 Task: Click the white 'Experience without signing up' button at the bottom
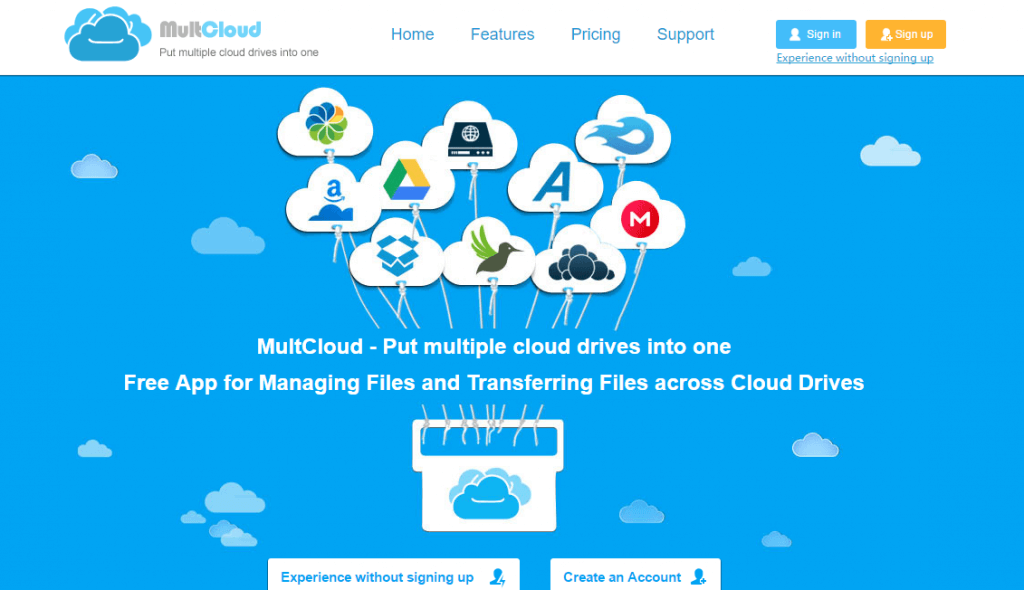pyautogui.click(x=394, y=576)
